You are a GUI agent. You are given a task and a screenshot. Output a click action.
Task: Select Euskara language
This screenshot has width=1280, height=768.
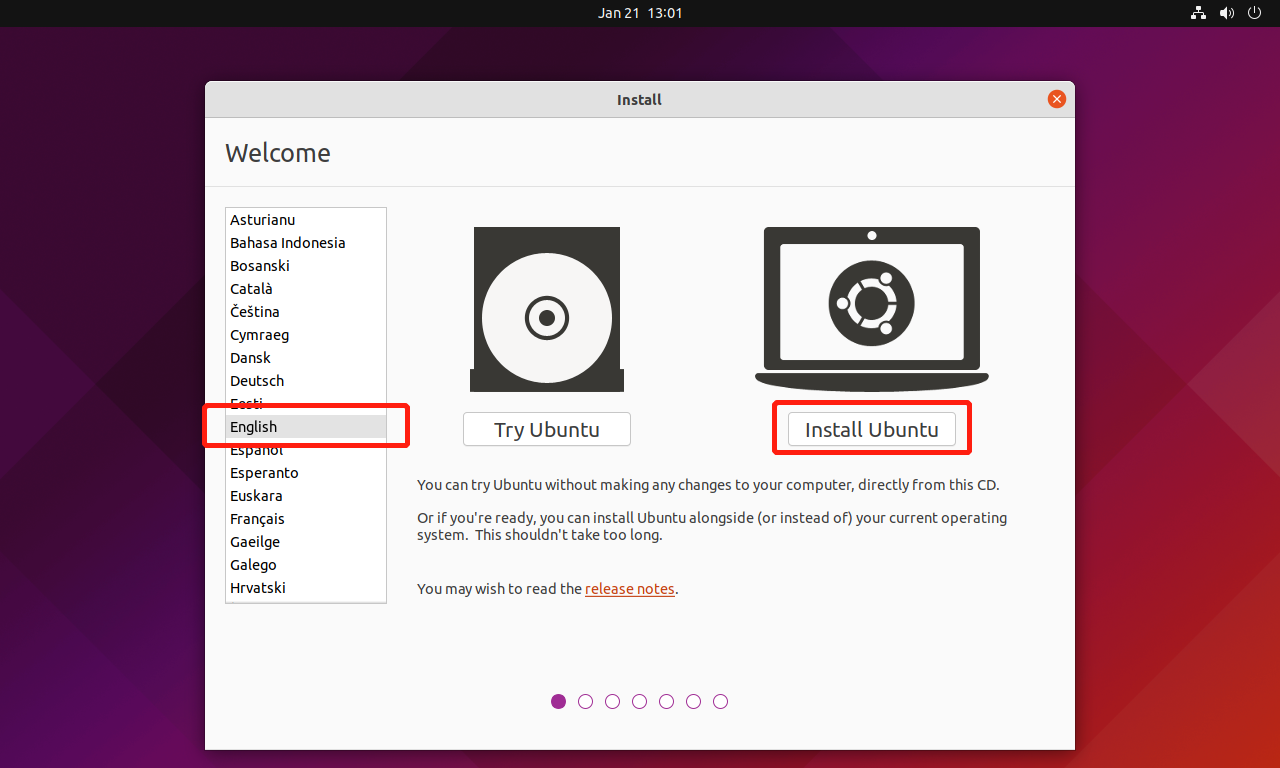[306, 496]
